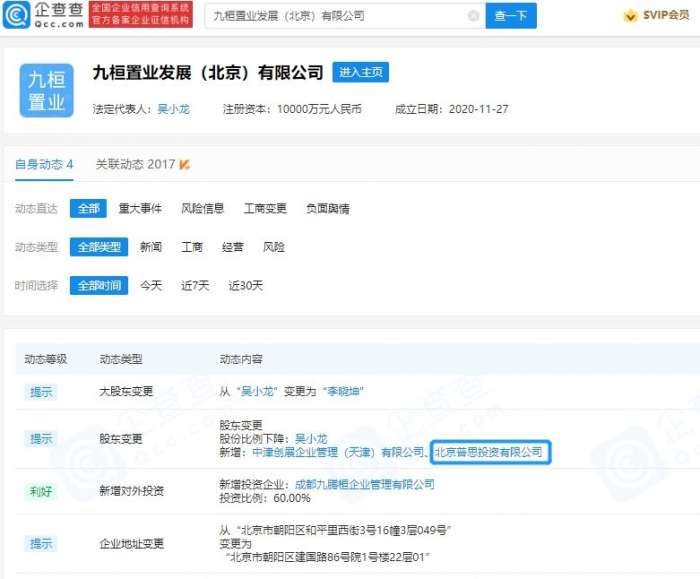Filter by 负面舆情
This screenshot has height=579, width=700.
[327, 209]
